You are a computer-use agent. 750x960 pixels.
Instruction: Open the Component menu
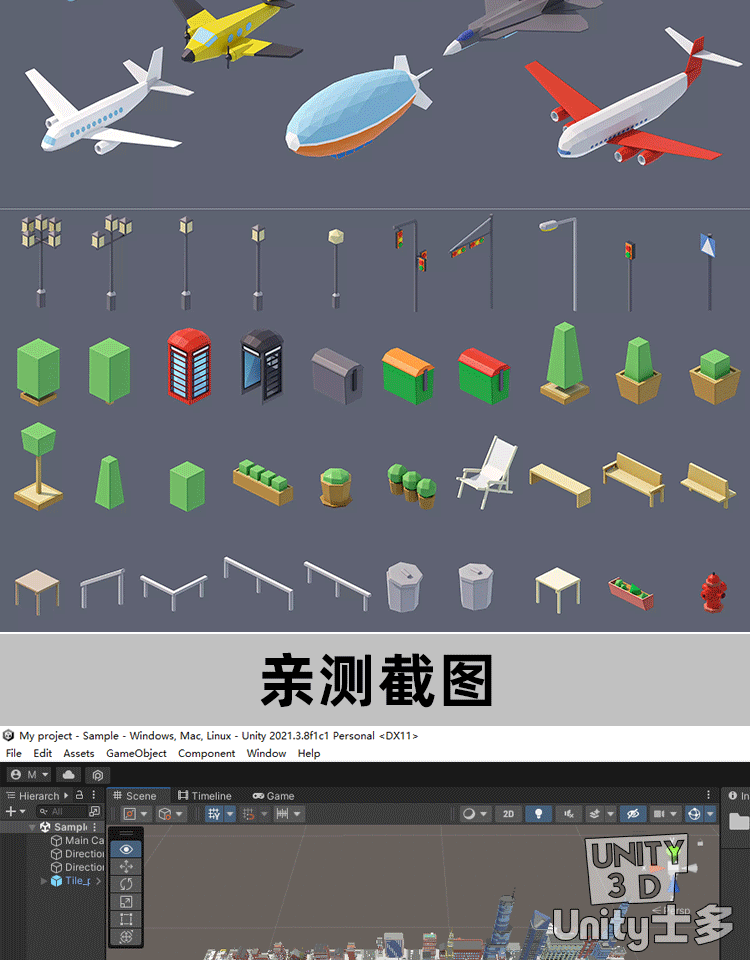click(x=206, y=753)
